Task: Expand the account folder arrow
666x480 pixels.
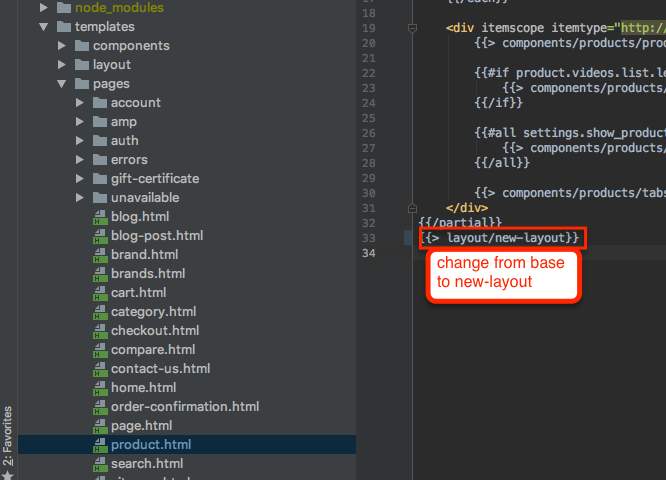Action: [79, 102]
